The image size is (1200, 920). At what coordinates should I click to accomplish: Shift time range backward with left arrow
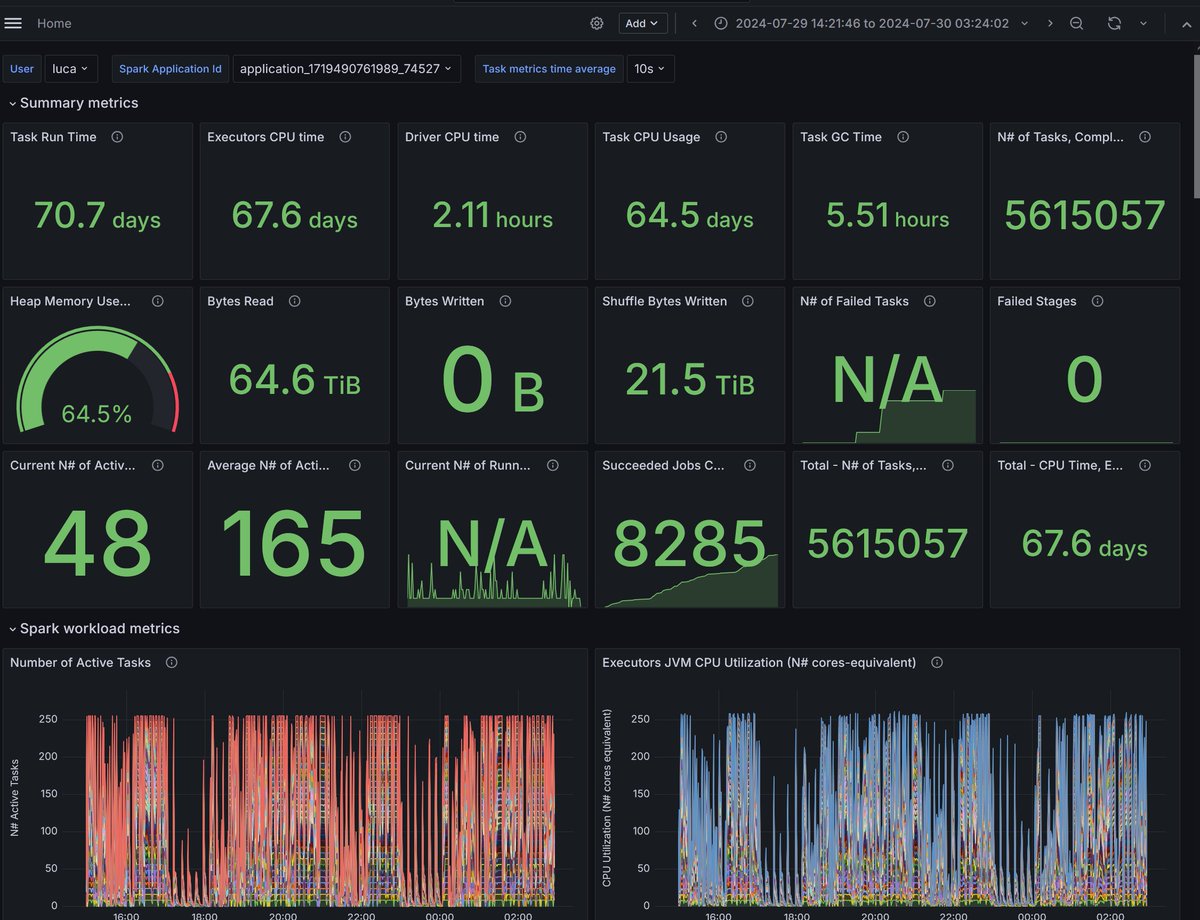click(x=694, y=23)
